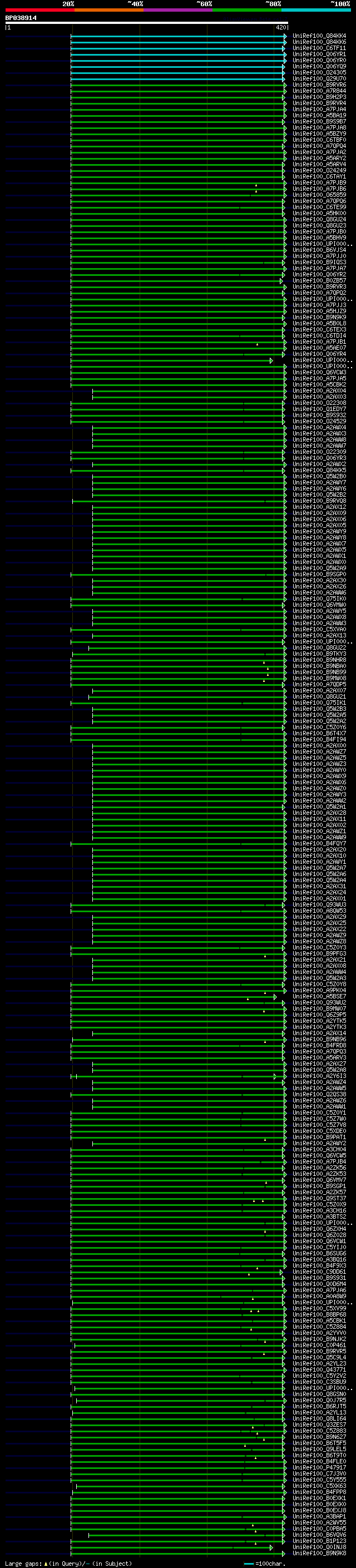Select hit UniRef100_B0EXK1
Viewport: 356px width, 1568px height.
[319, 1498]
